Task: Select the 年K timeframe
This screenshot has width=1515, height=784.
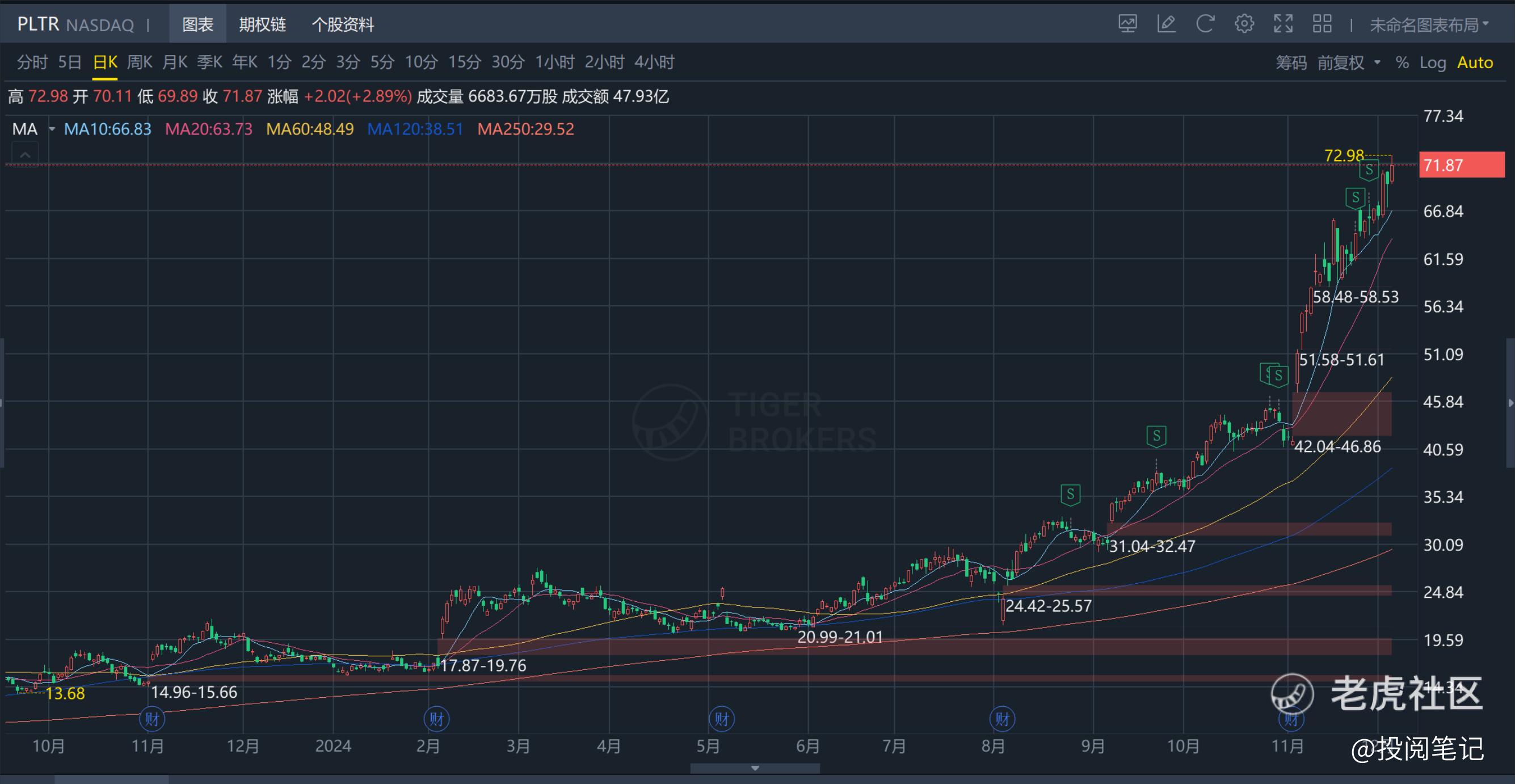Action: click(245, 62)
